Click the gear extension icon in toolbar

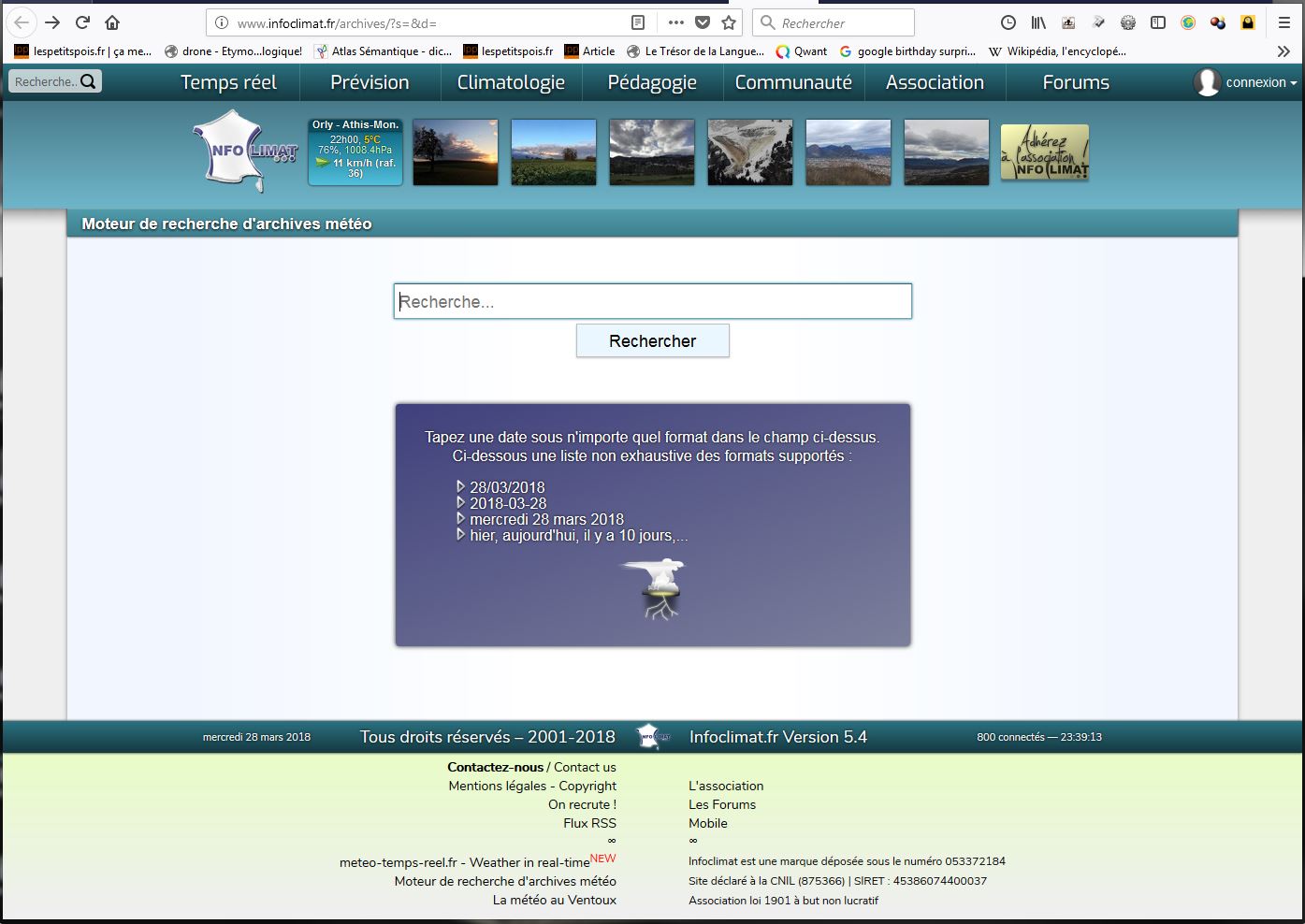(1128, 22)
